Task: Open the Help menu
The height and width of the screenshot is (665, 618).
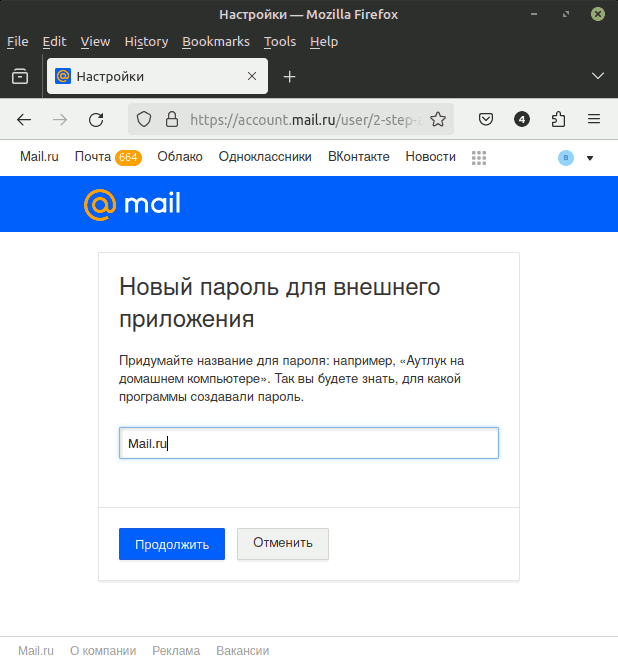Action: coord(324,42)
